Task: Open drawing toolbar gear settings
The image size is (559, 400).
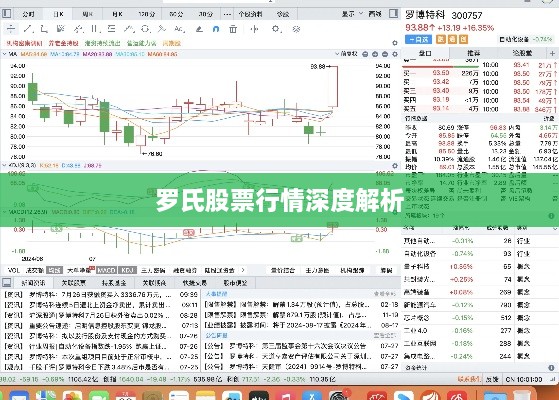Action: [276, 29]
